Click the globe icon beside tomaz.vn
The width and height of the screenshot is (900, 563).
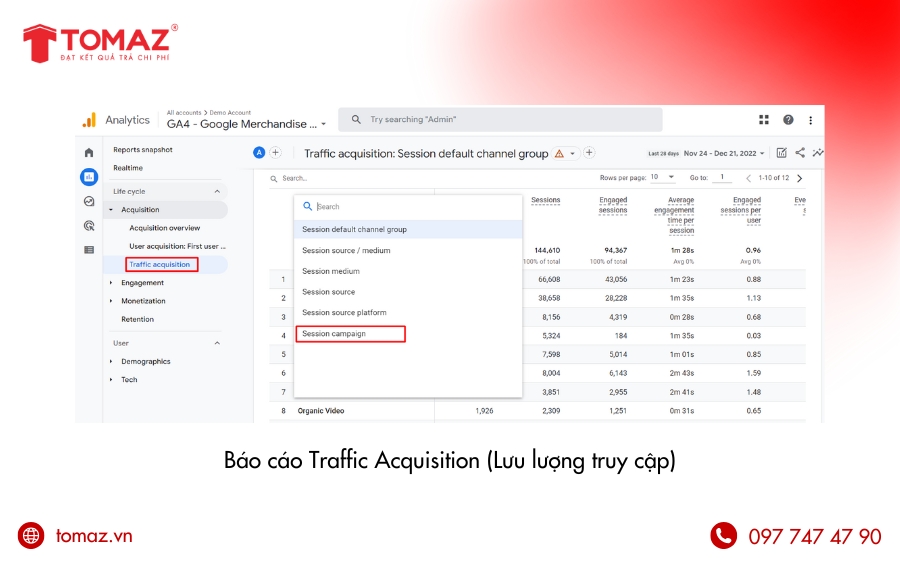click(31, 535)
